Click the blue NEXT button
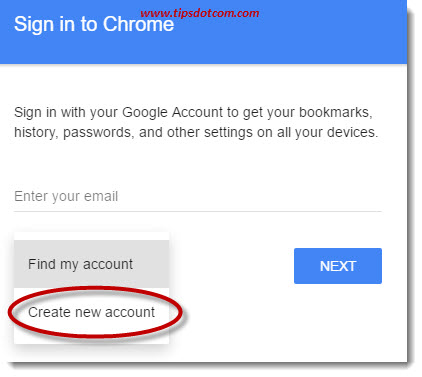 click(338, 266)
